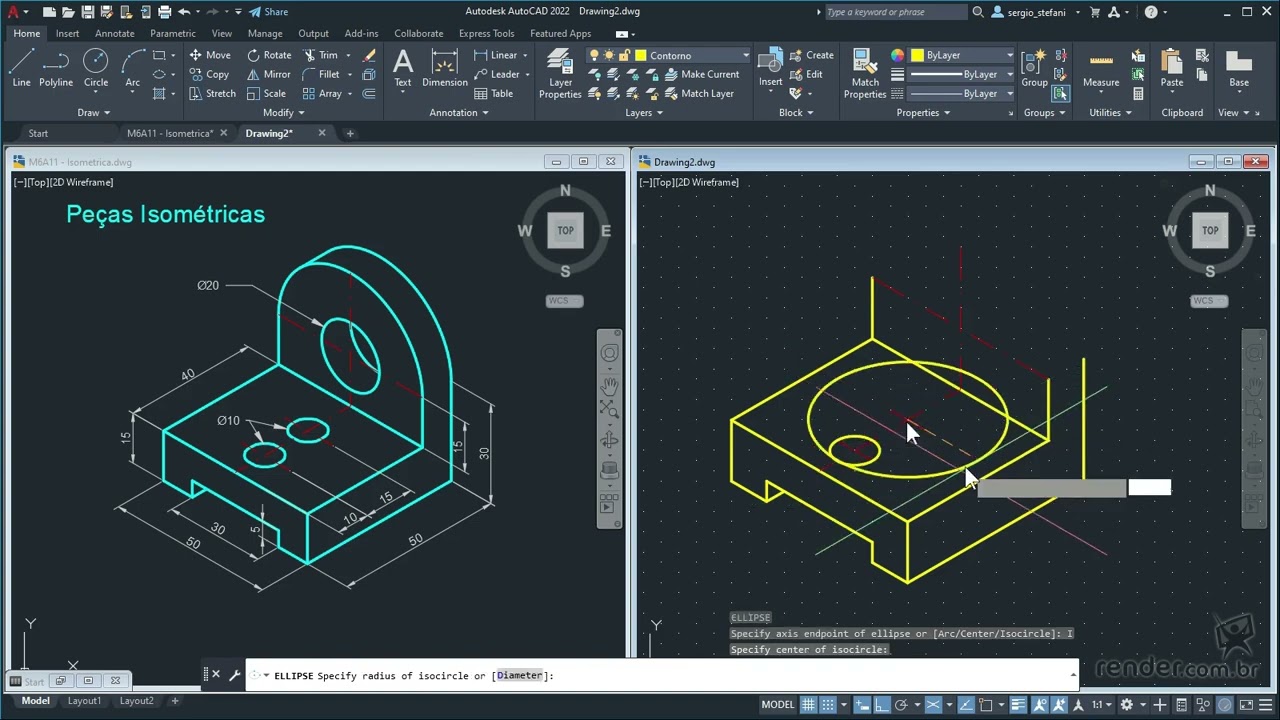Click the Paste clipboard icon

1172,68
